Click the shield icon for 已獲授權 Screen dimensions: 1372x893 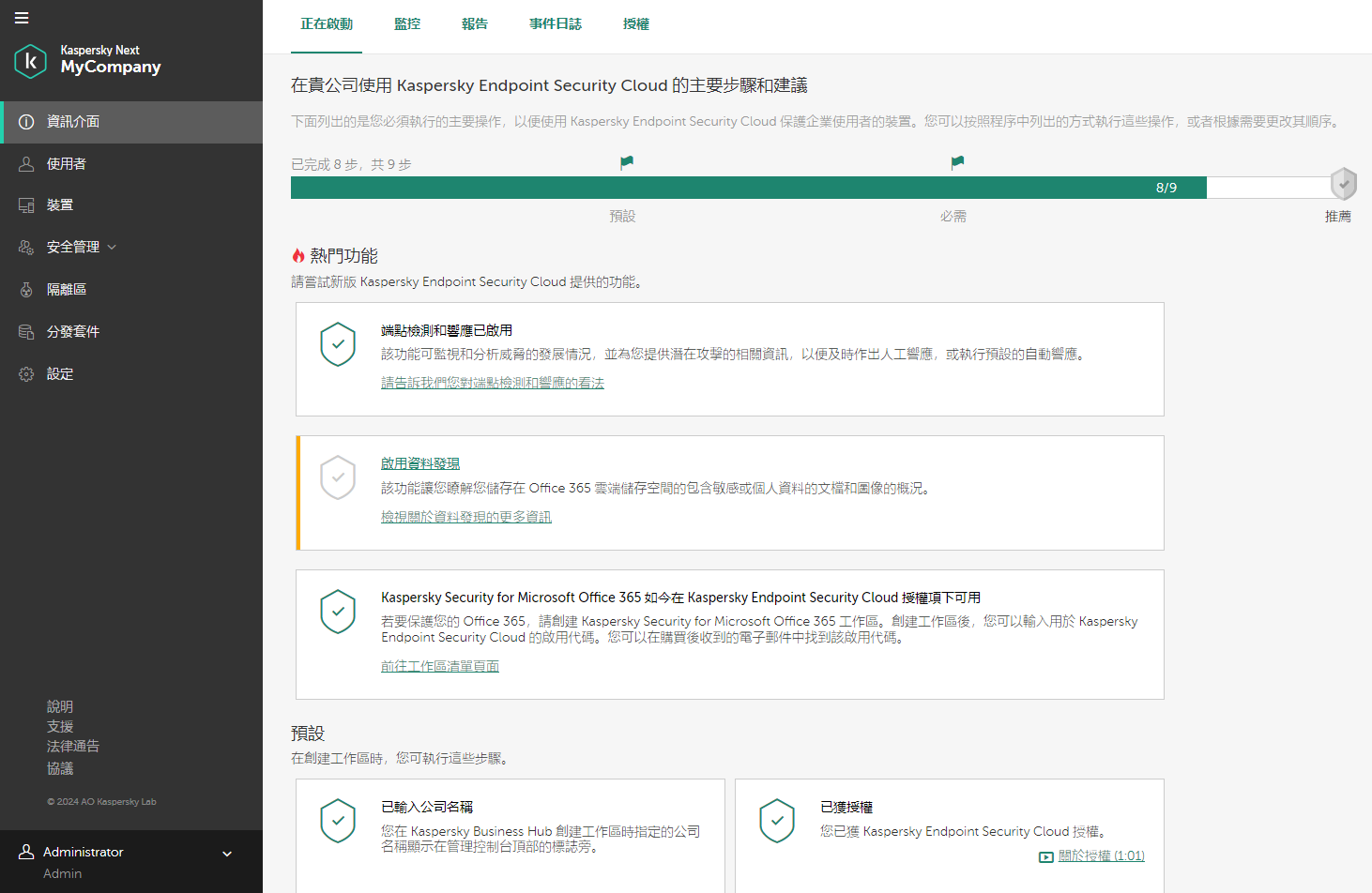tap(777, 821)
